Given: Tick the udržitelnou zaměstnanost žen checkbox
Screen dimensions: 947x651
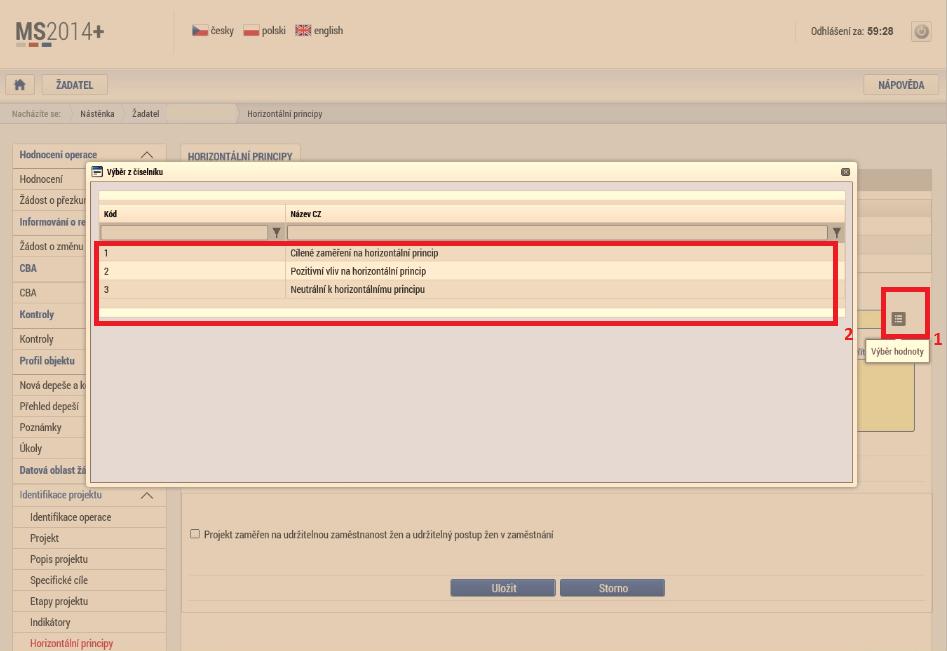Looking at the screenshot, I should point(194,534).
